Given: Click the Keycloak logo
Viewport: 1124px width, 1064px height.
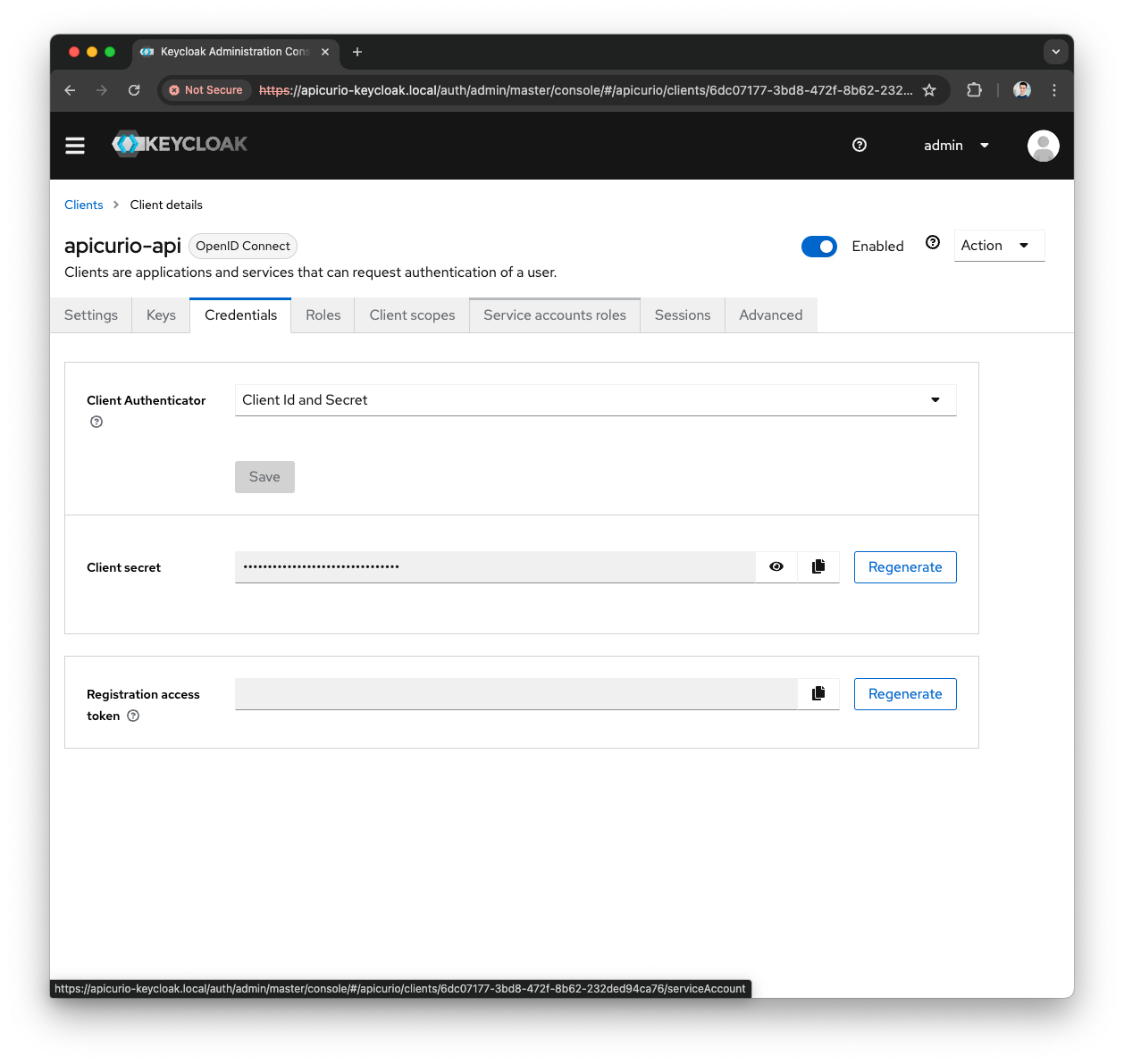Looking at the screenshot, I should tap(179, 144).
